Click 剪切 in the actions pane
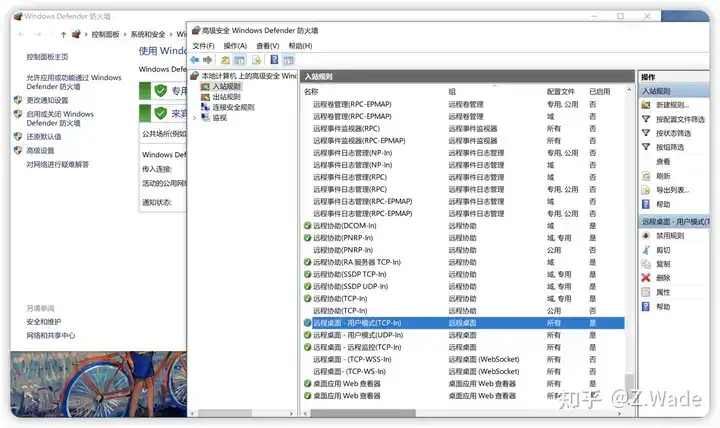720x428 pixels. click(663, 250)
